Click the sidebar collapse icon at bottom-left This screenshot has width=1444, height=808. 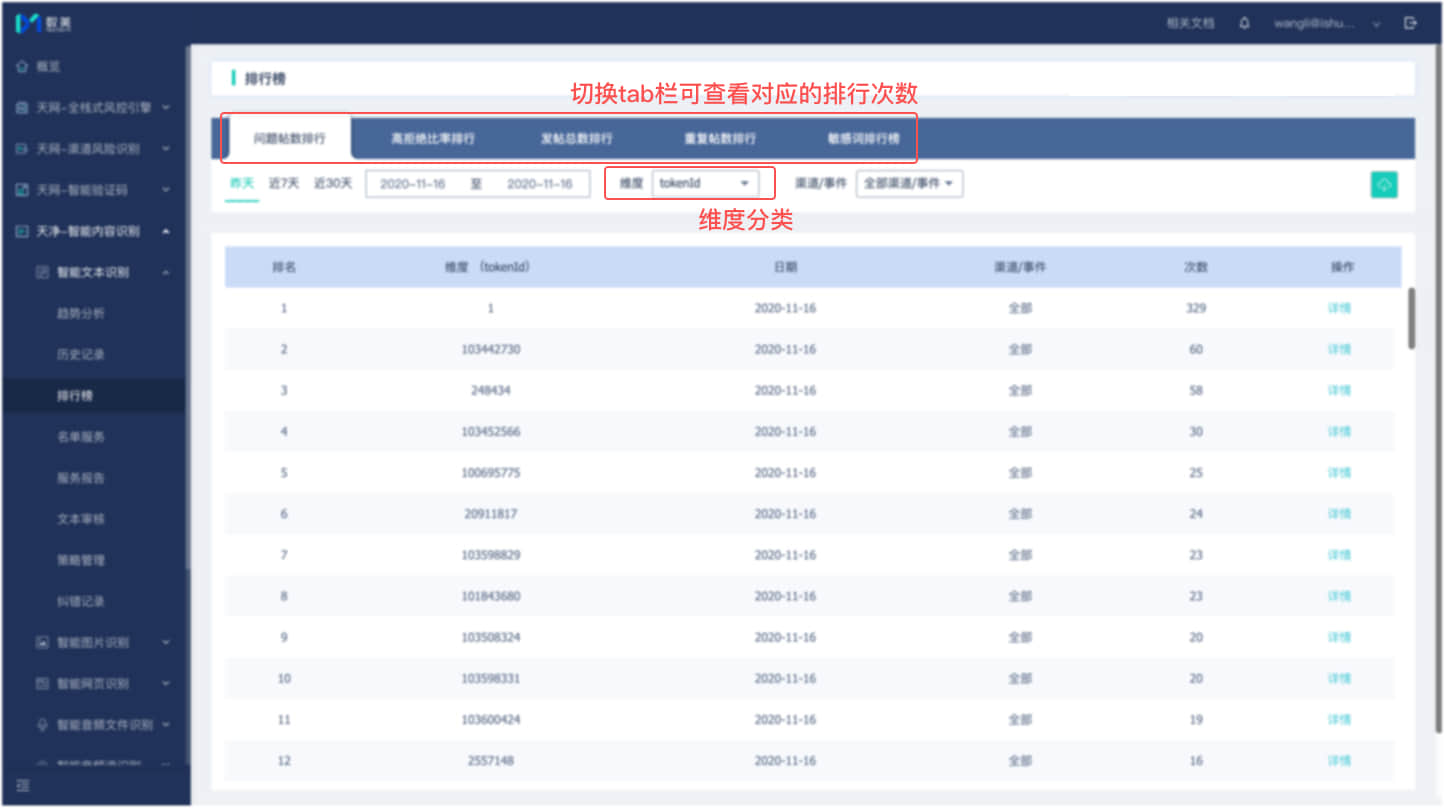click(23, 786)
